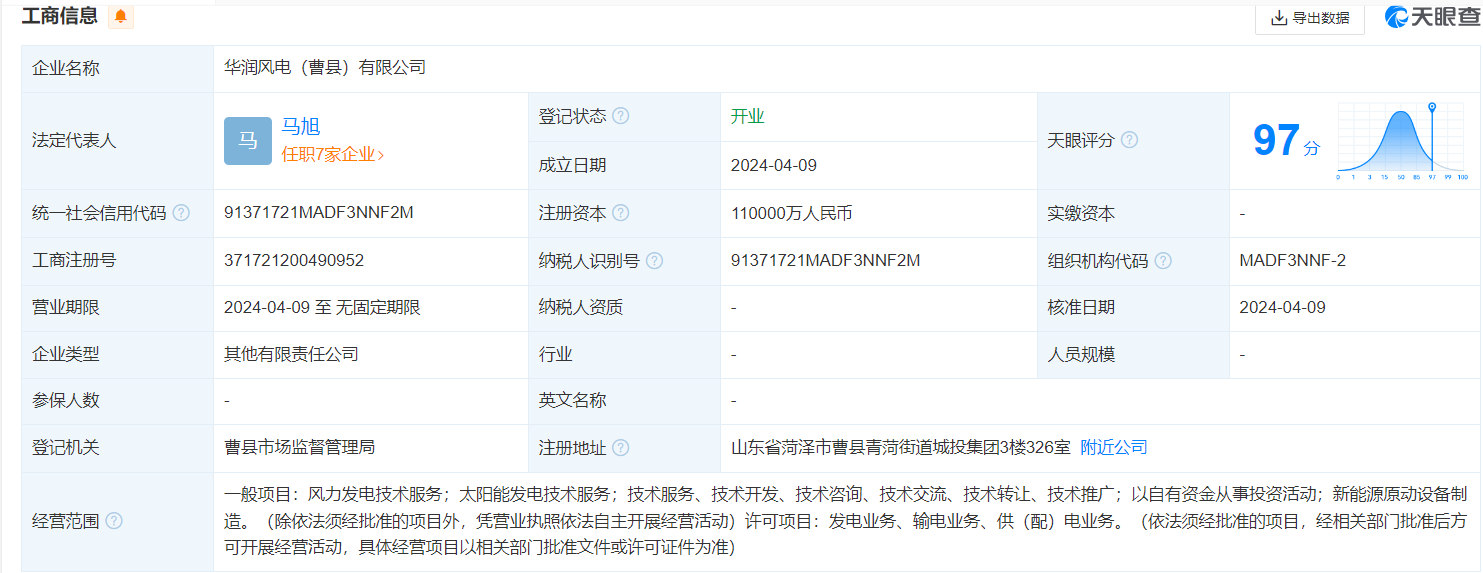Screen dimensions: 1483x573
Task: Click the orange bell alert icon
Action: point(121,16)
